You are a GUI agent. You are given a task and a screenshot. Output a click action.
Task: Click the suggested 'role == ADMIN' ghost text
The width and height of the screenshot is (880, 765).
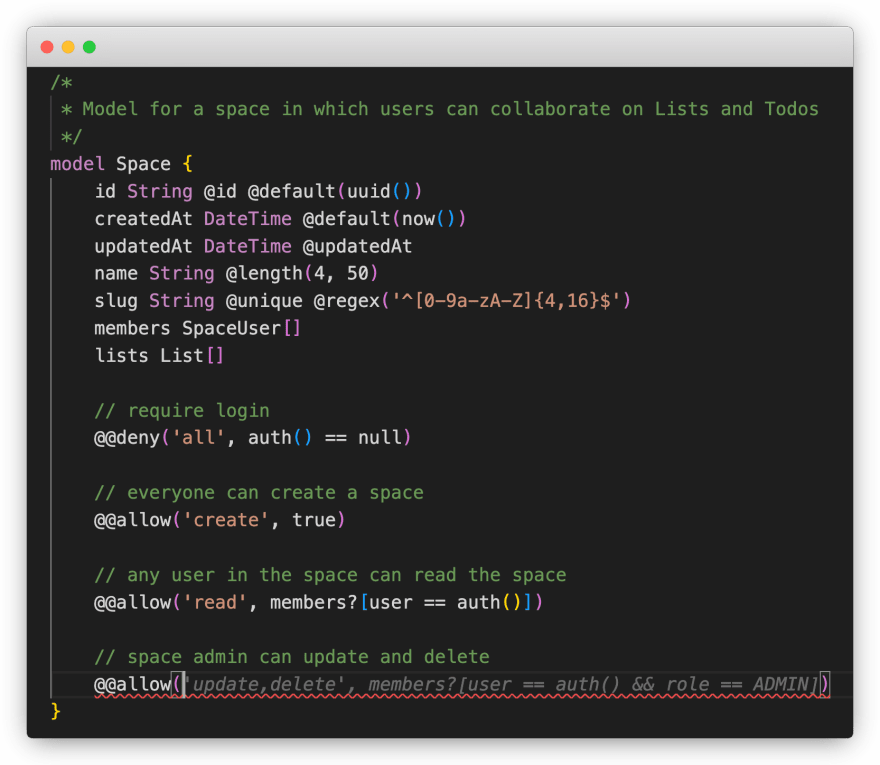737,685
